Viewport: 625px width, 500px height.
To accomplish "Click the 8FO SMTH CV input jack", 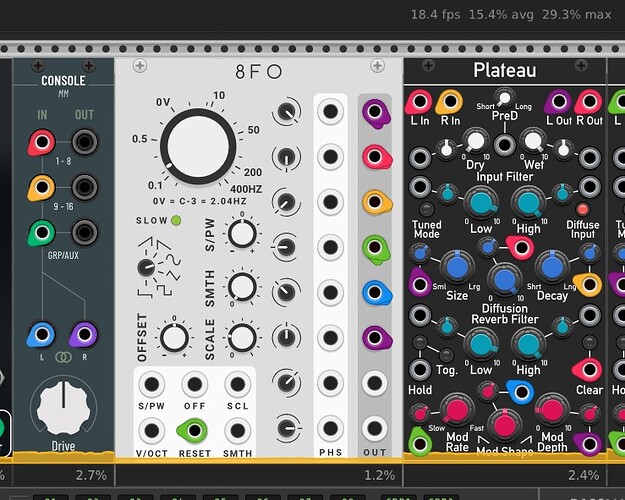I will [x=238, y=431].
